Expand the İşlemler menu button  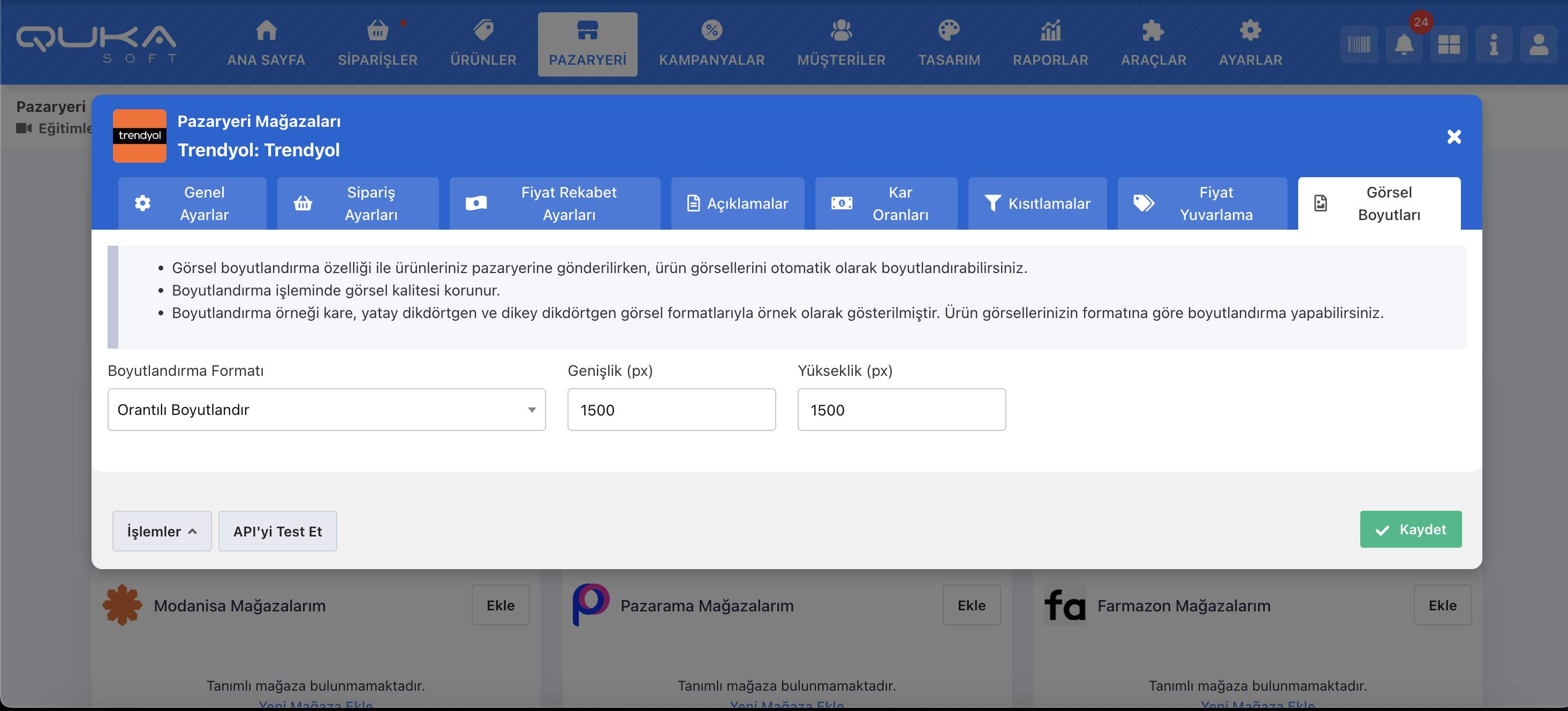tap(162, 531)
